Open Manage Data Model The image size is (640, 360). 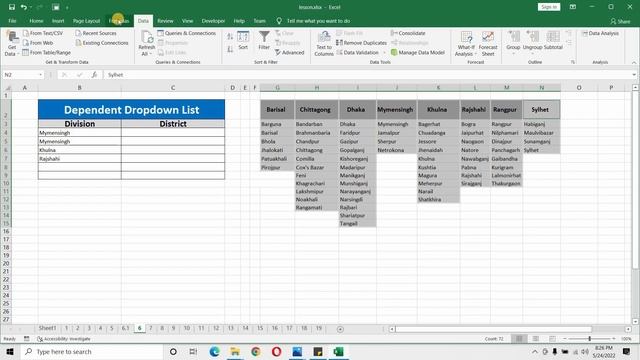pos(418,53)
